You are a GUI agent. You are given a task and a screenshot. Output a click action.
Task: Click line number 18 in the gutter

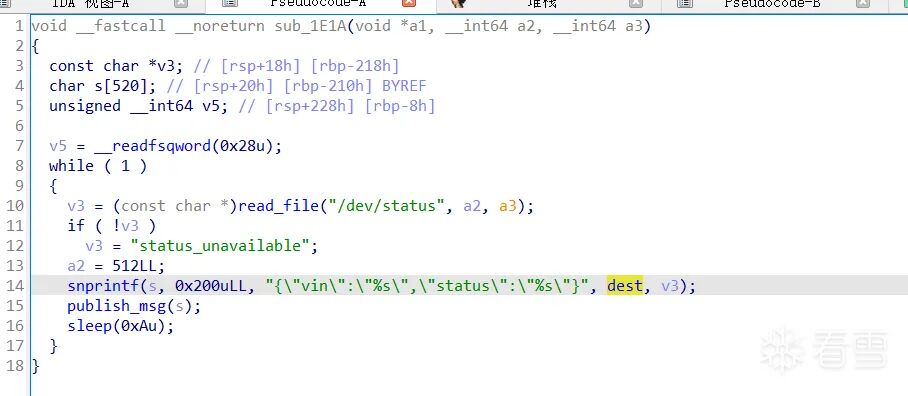pos(16,366)
